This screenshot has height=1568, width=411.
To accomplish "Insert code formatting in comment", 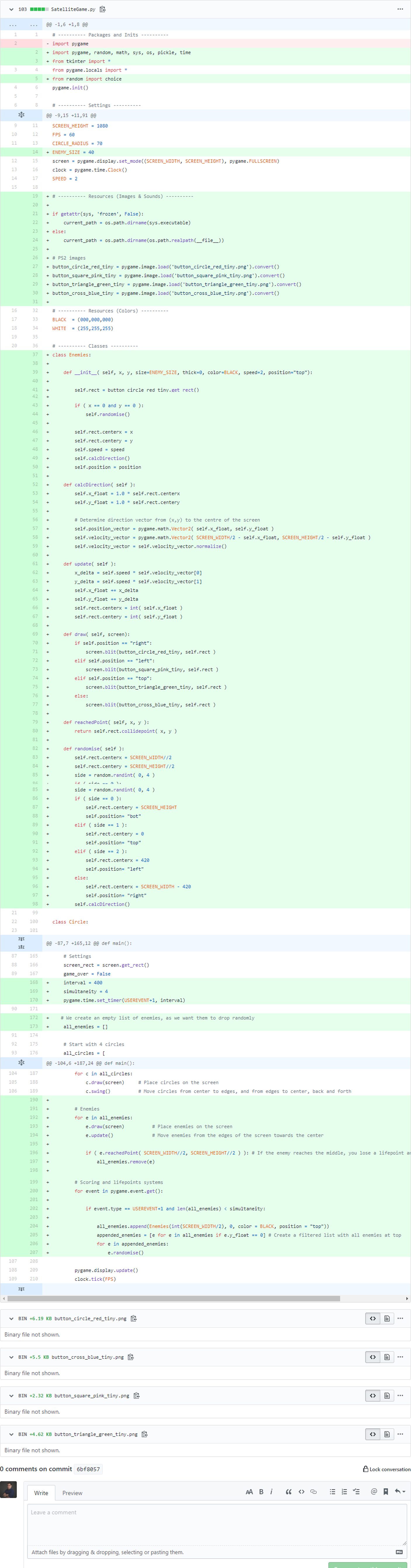I will (301, 1492).
